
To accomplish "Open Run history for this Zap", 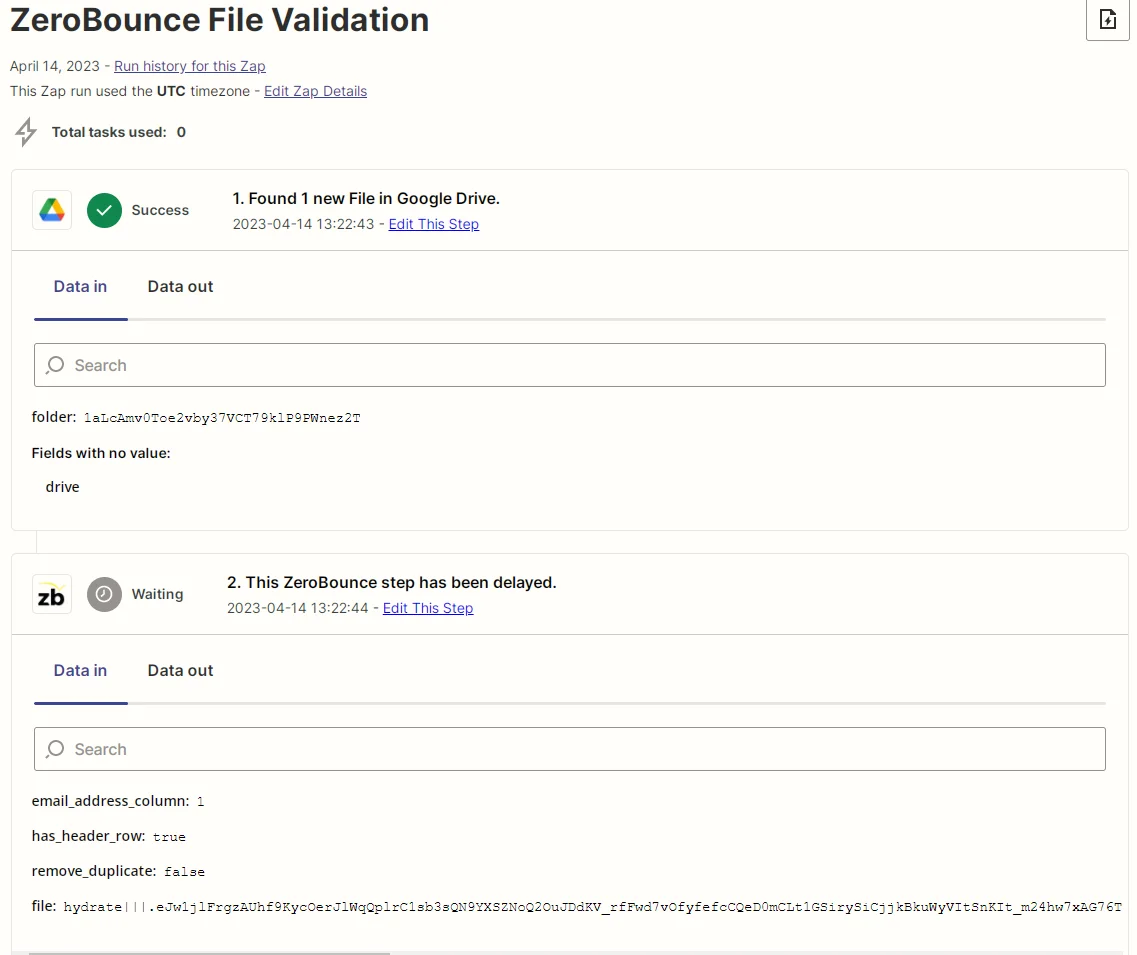I will coord(189,66).
